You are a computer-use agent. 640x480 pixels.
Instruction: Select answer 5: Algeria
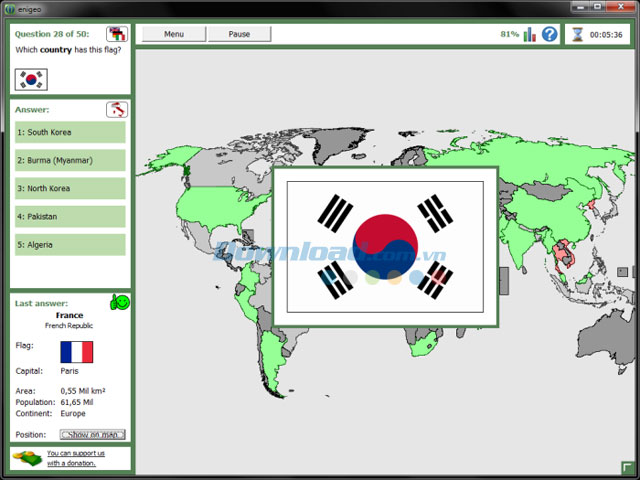coord(70,244)
